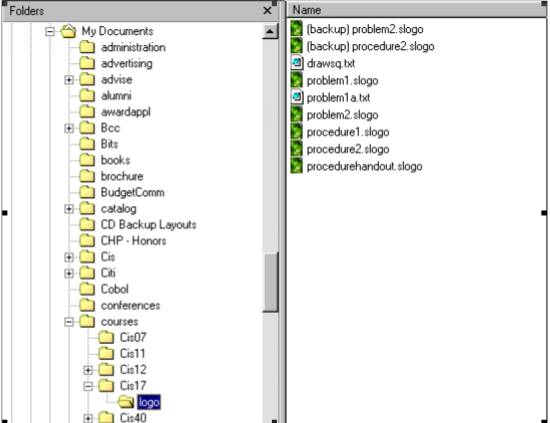Click the folder tree scrollbar thumb

point(270,282)
